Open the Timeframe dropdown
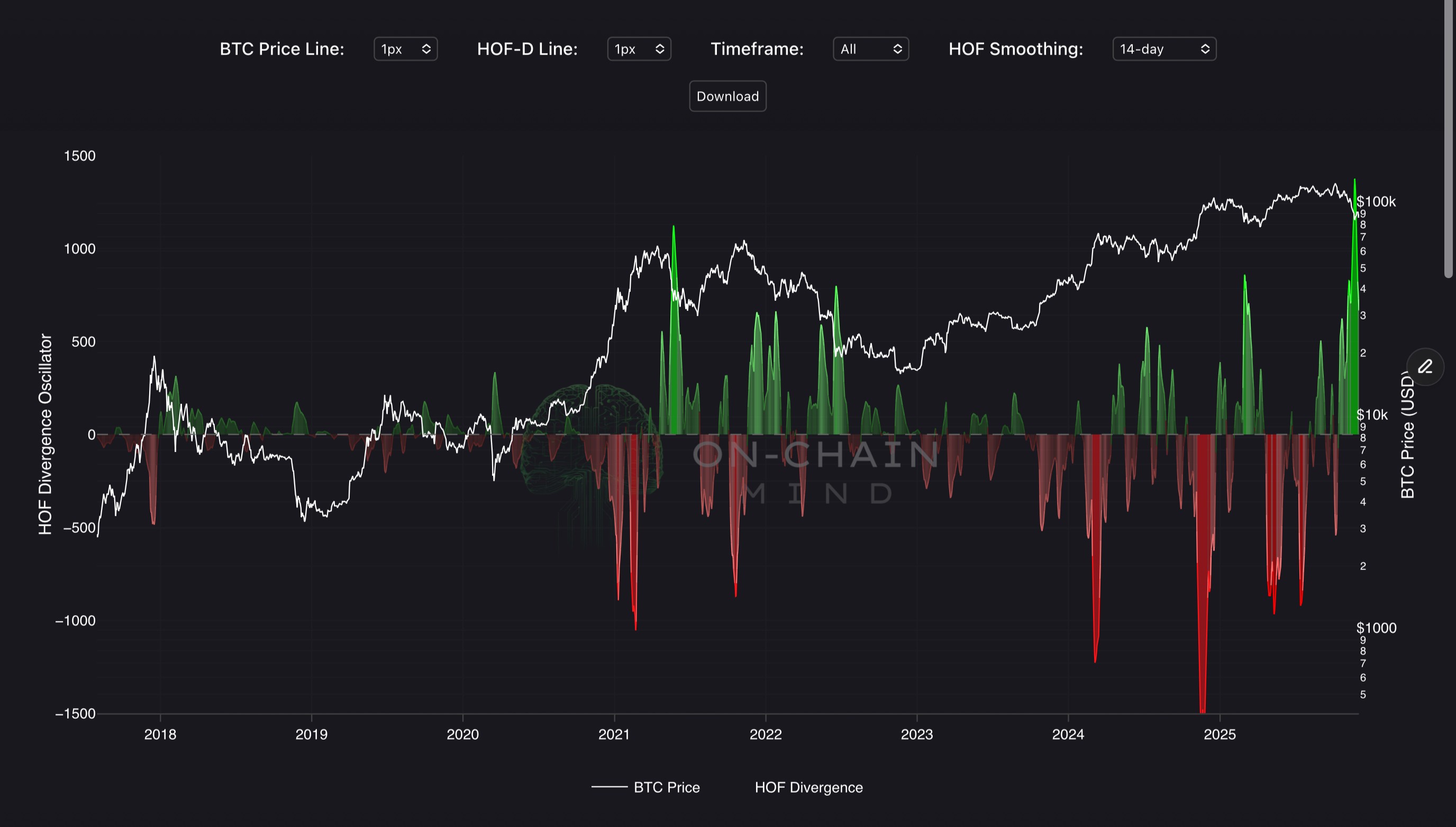The height and width of the screenshot is (827, 1456). [x=870, y=49]
